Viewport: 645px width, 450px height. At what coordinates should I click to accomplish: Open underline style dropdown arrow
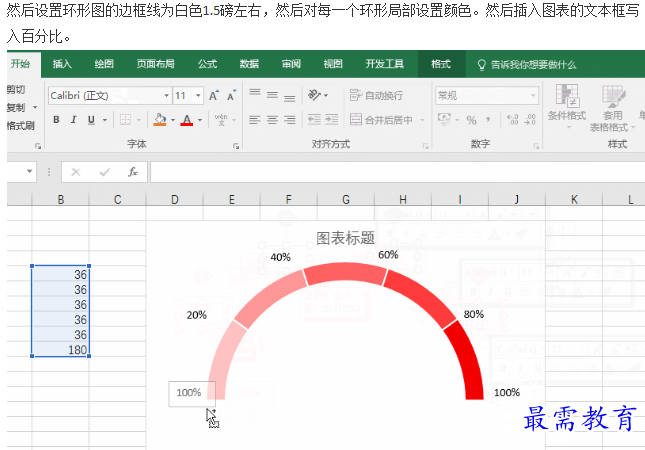105,120
